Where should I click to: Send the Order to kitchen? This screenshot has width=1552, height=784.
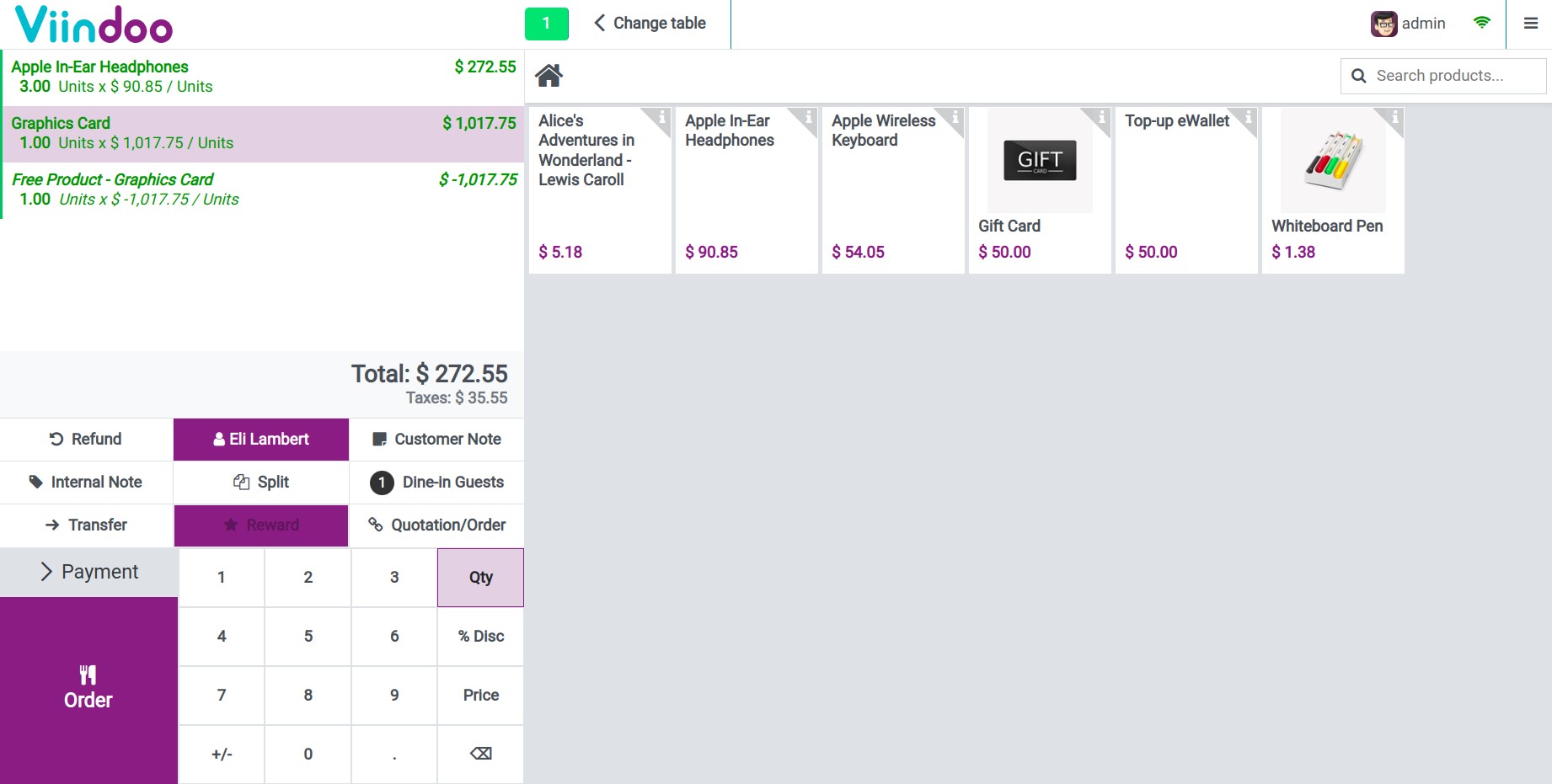click(x=88, y=691)
